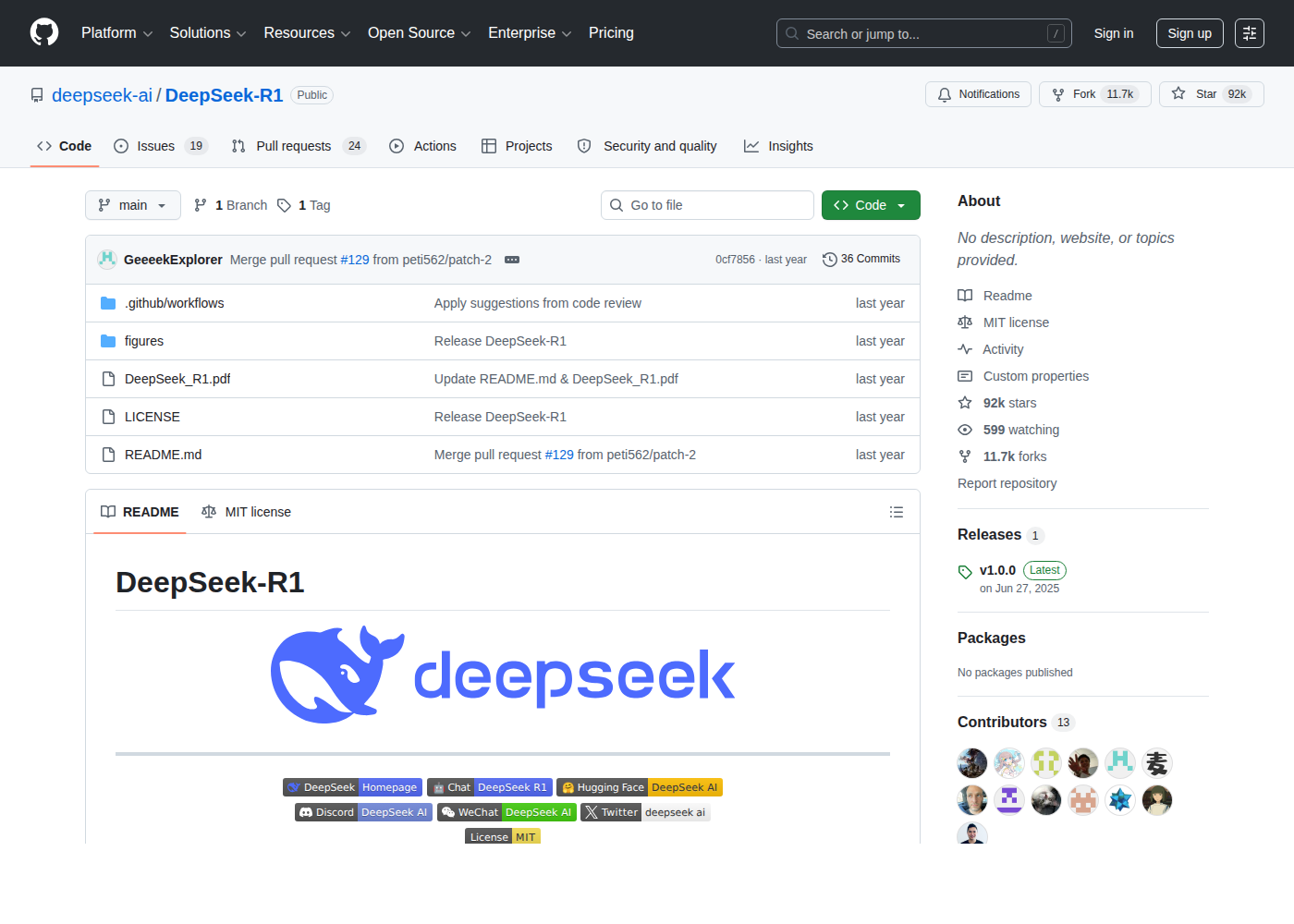Open the settings icon beside Sign up
The width and height of the screenshot is (1294, 924).
1250,33
